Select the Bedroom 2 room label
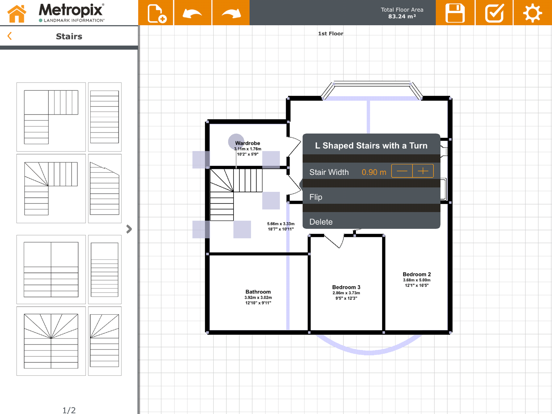Screen dimensions: 552x414 (416, 274)
